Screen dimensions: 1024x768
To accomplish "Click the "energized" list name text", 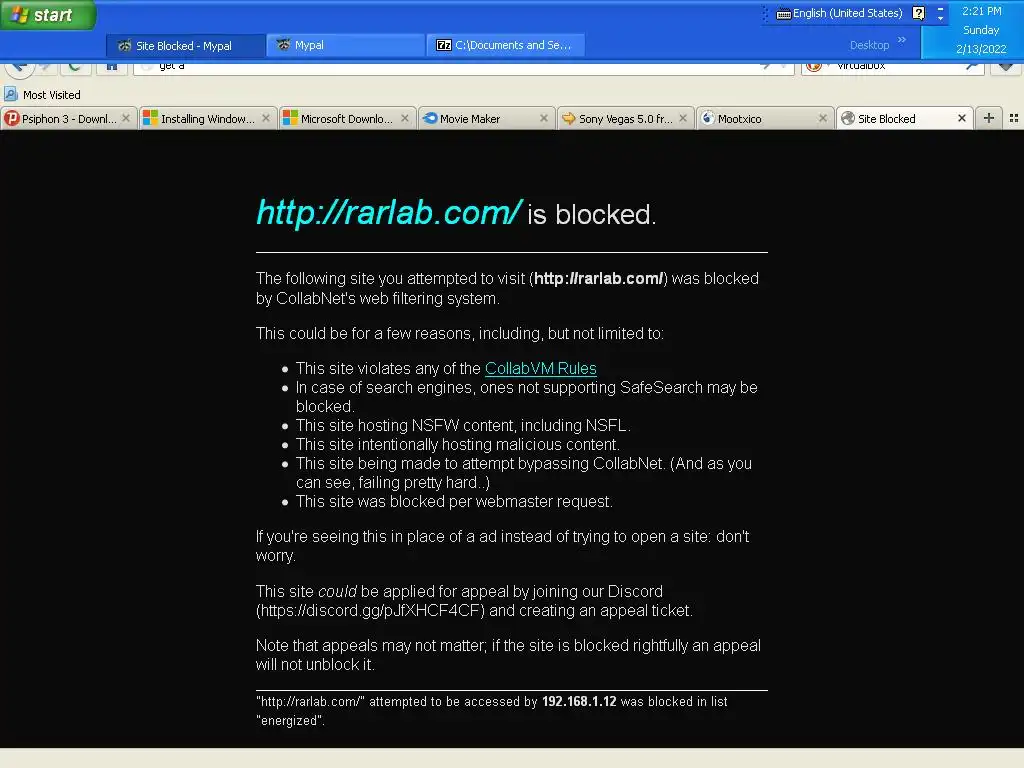I will pos(289,720).
